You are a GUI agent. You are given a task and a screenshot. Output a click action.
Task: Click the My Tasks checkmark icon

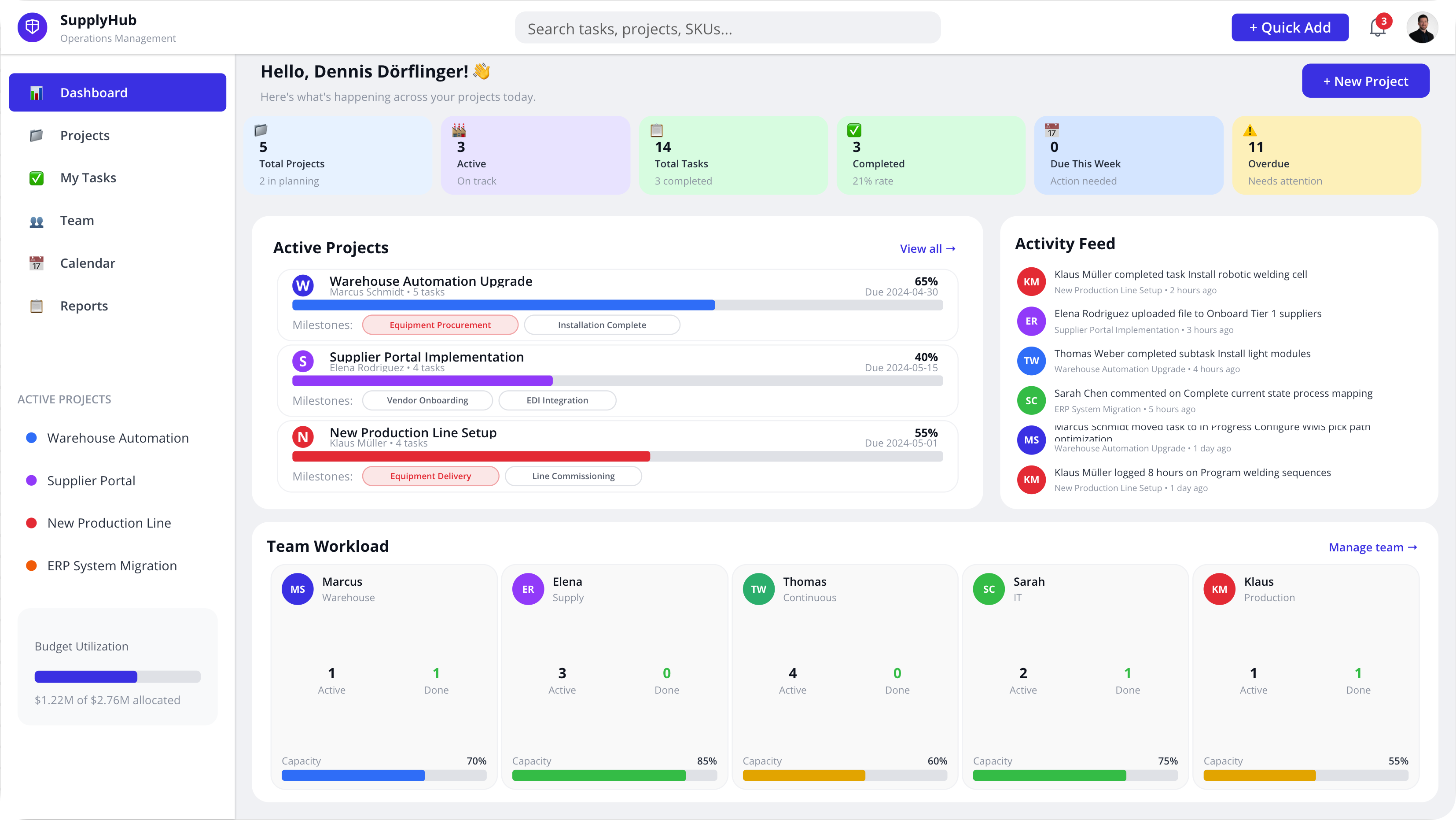pyautogui.click(x=36, y=177)
